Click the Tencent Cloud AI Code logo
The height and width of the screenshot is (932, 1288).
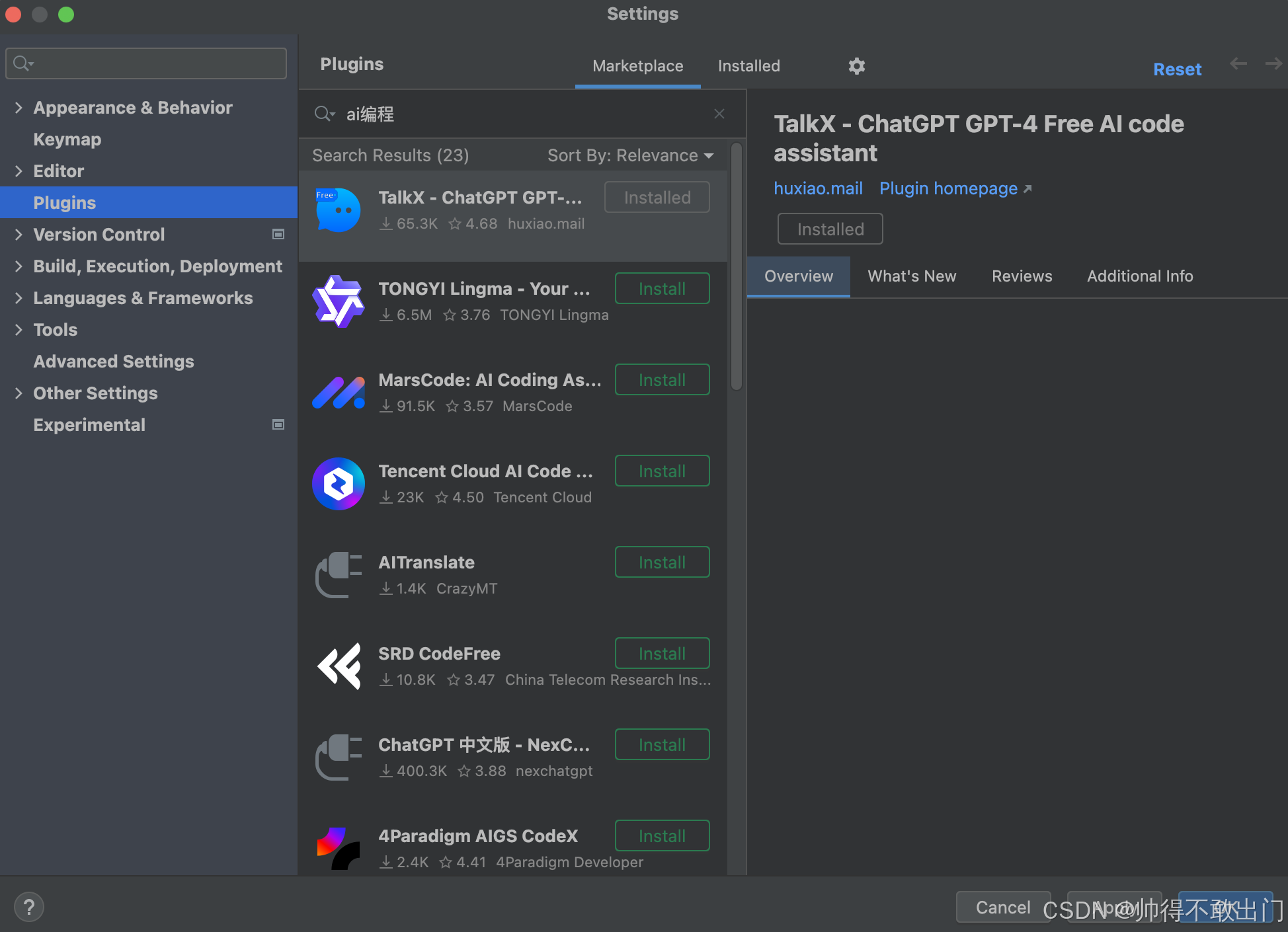click(338, 484)
